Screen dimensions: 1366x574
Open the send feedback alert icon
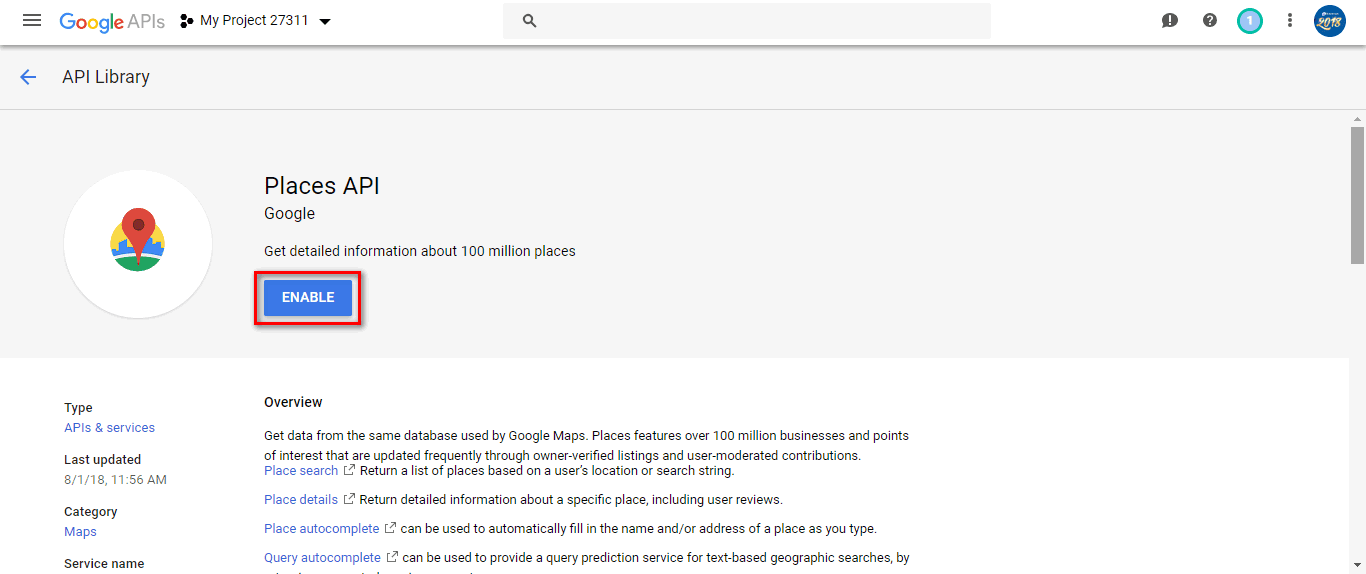[1170, 20]
